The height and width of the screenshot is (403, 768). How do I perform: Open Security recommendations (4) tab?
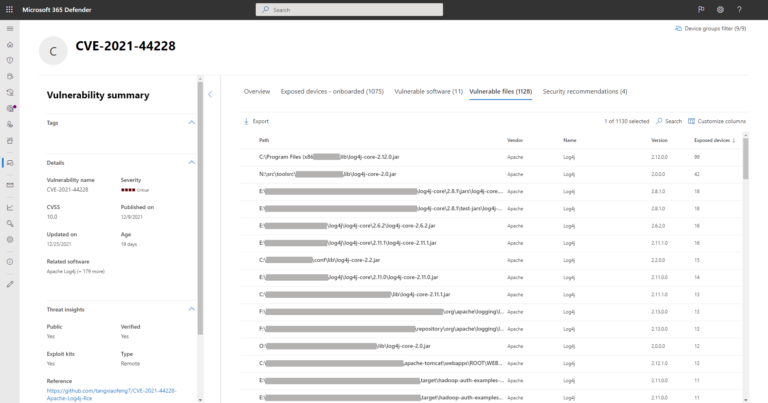pos(585,91)
